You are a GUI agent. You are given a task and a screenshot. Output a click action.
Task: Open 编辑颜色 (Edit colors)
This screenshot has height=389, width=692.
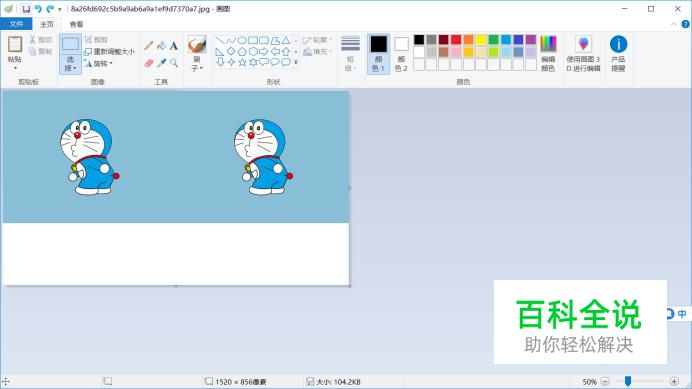point(548,54)
